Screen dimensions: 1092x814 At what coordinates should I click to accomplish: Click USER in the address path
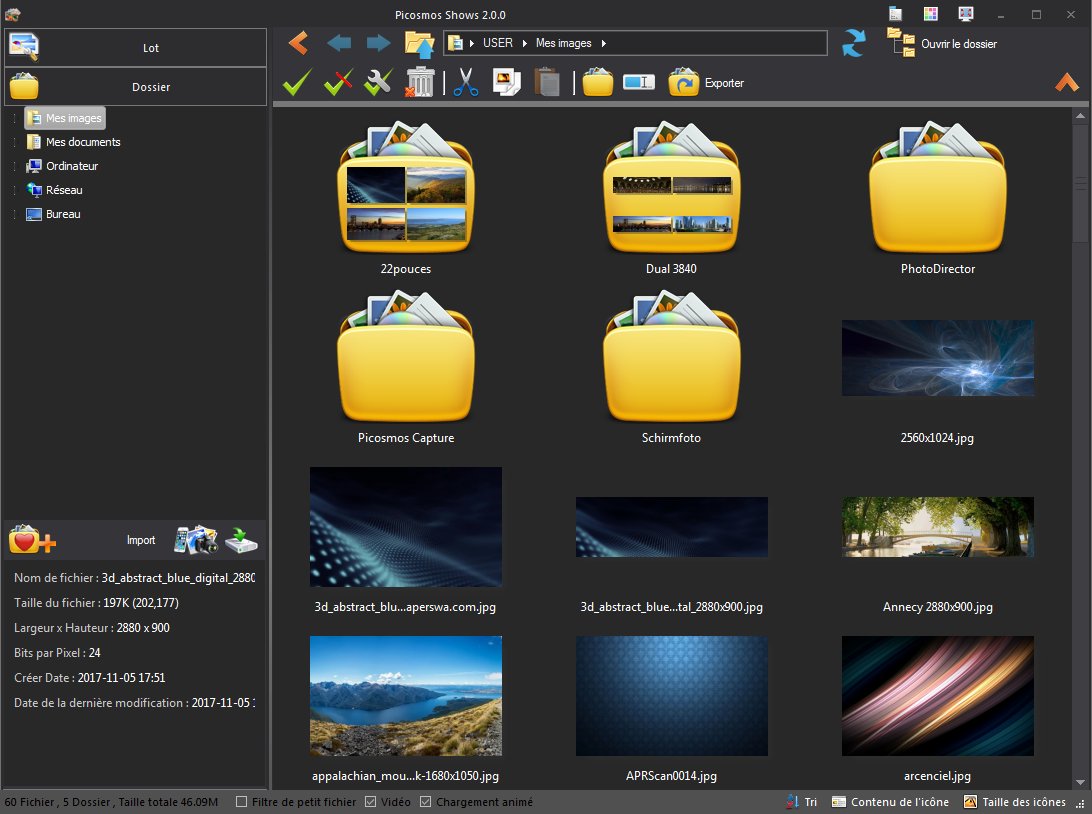[x=498, y=43]
